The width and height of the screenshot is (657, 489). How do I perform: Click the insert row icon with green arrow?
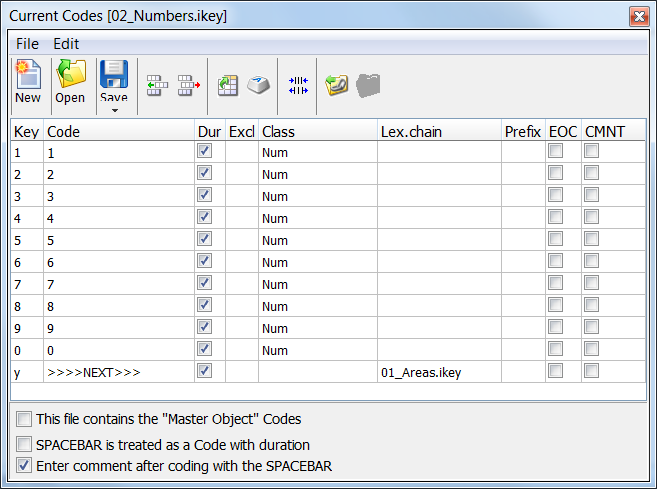pyautogui.click(x=157, y=86)
